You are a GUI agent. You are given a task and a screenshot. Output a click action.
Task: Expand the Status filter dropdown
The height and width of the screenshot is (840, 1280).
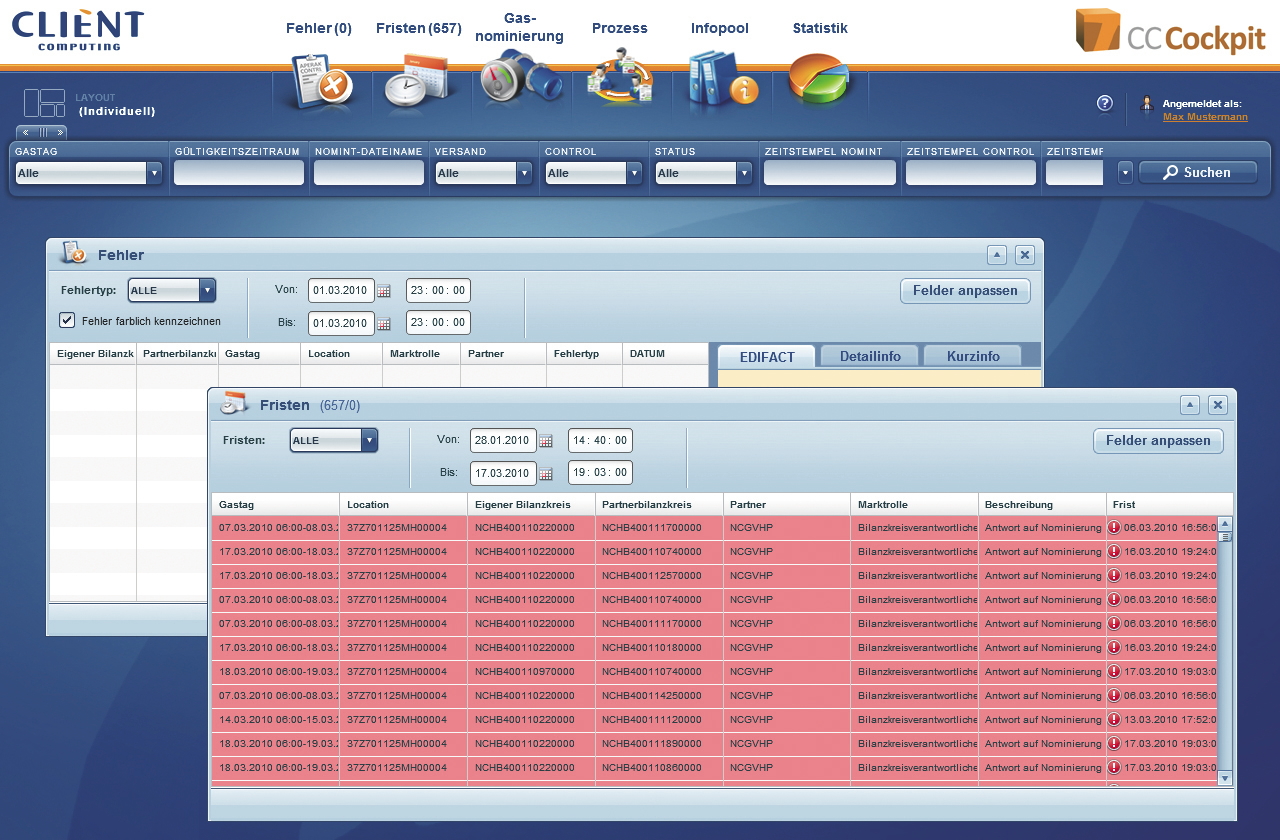743,173
